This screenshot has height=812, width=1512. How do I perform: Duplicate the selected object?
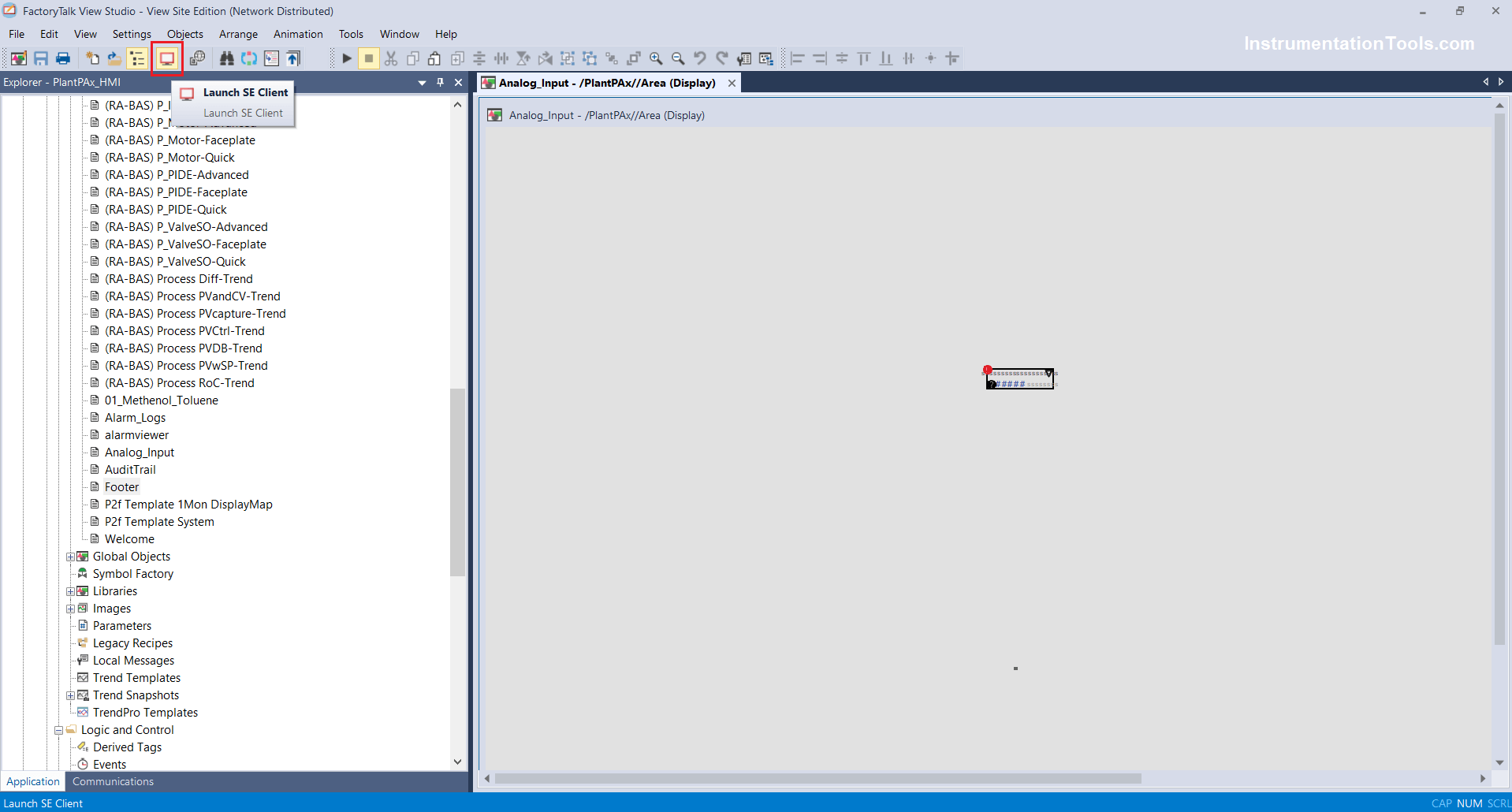(457, 58)
